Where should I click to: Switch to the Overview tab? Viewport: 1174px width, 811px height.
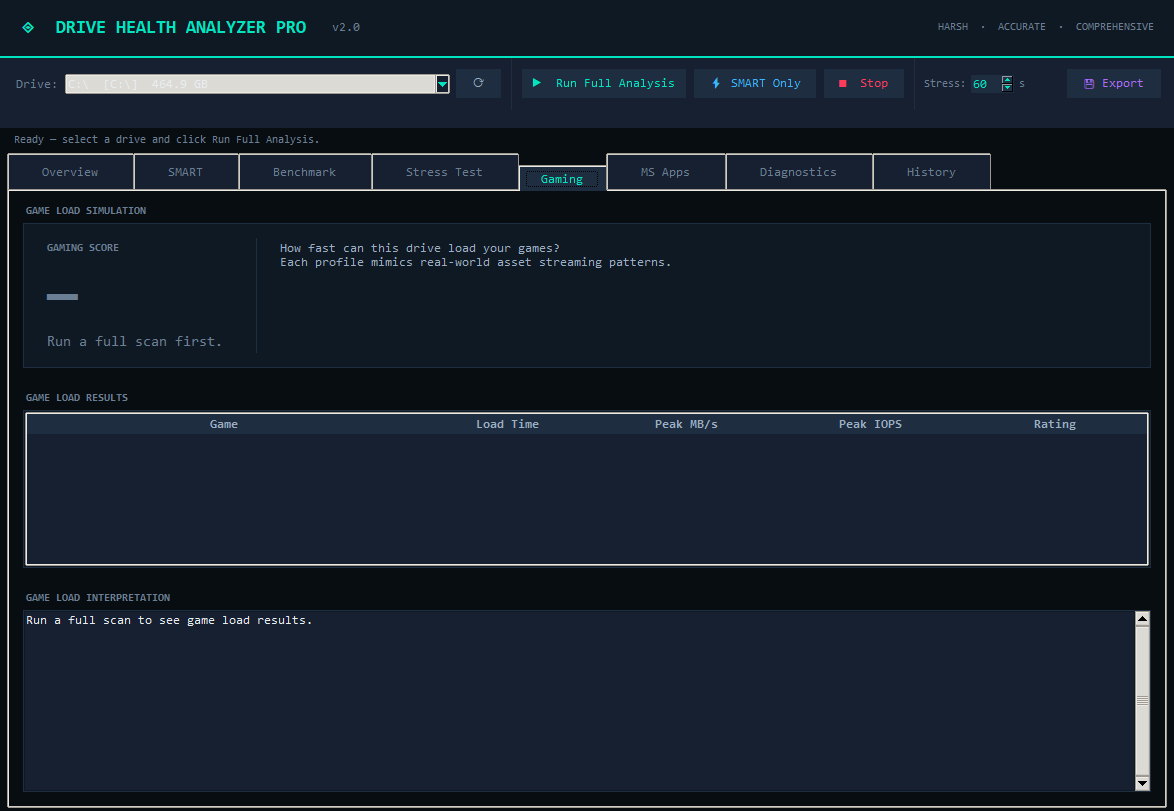[70, 172]
